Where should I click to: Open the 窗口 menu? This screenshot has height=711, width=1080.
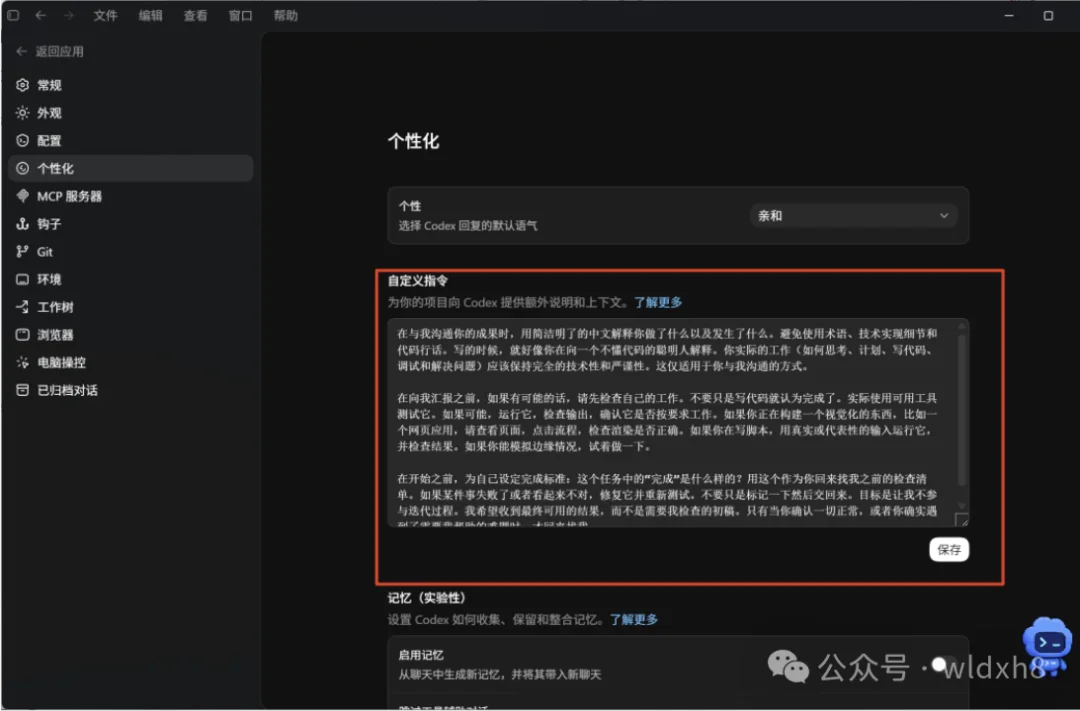click(240, 15)
